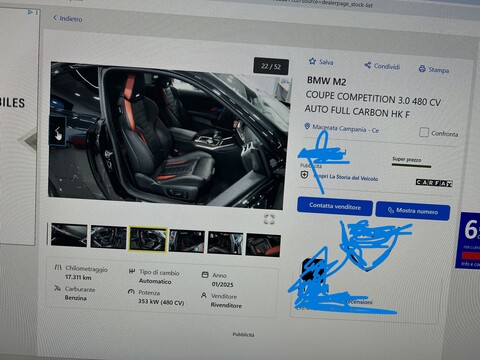
Task: Click the Carburante fuel icon
Action: [x=57, y=288]
